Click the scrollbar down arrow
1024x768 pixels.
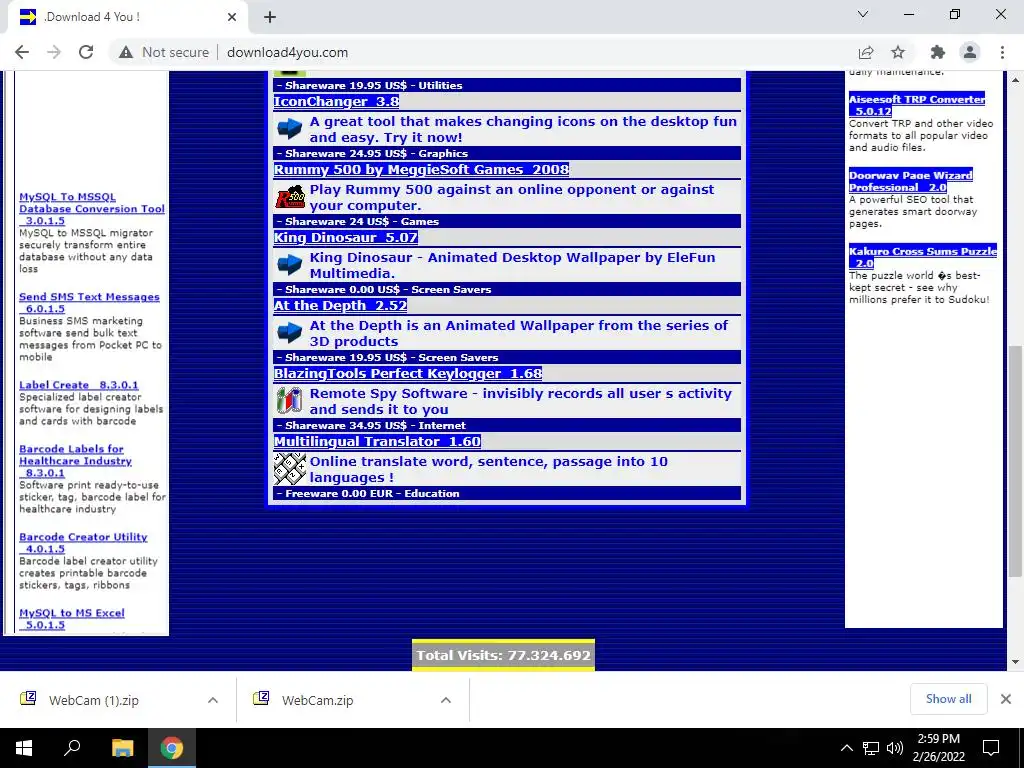[x=1015, y=662]
